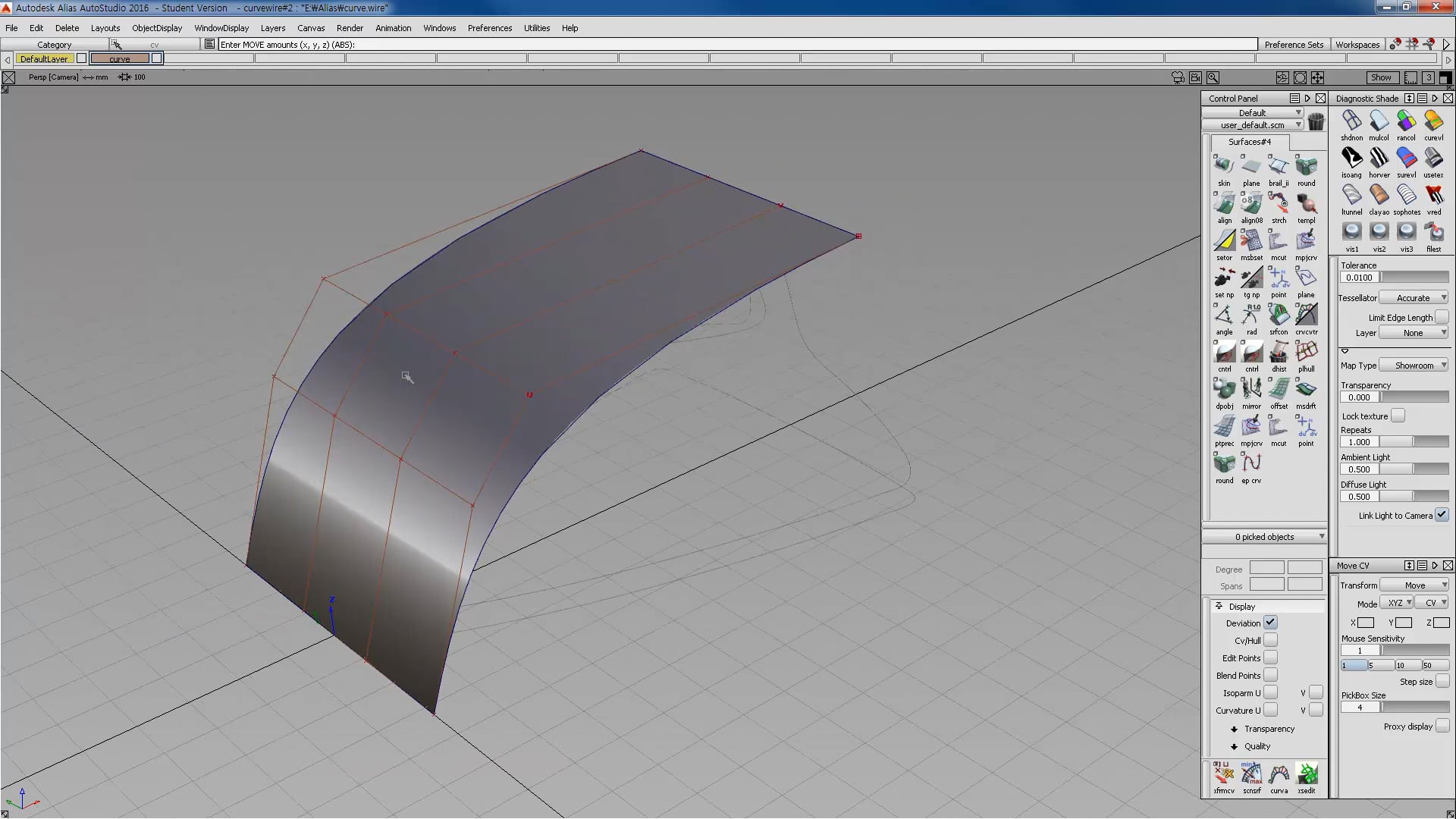The width and height of the screenshot is (1456, 819).
Task: Enable the Curvature U checkbox
Action: (x=1270, y=710)
